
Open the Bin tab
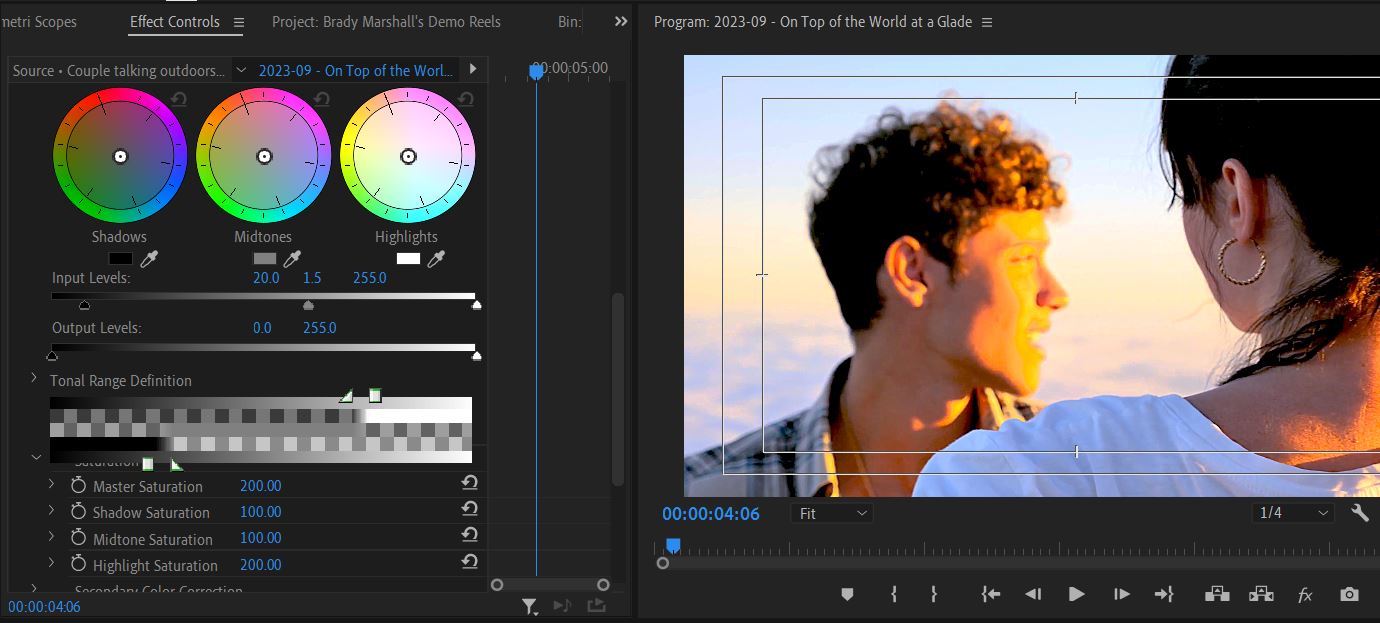click(569, 21)
